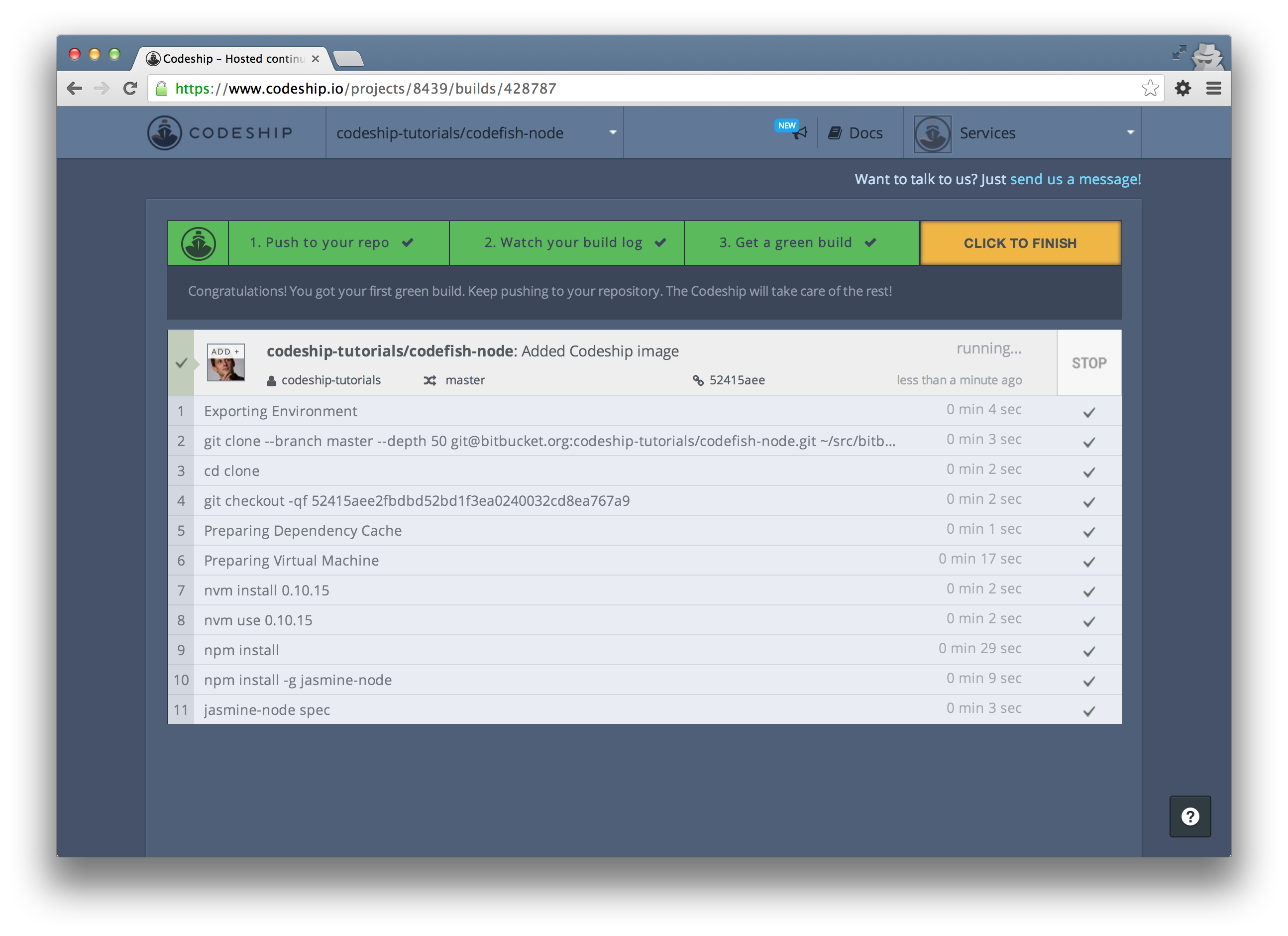Expand the Preparing Virtual Machine step
This screenshot has height=936, width=1288.
291,561
